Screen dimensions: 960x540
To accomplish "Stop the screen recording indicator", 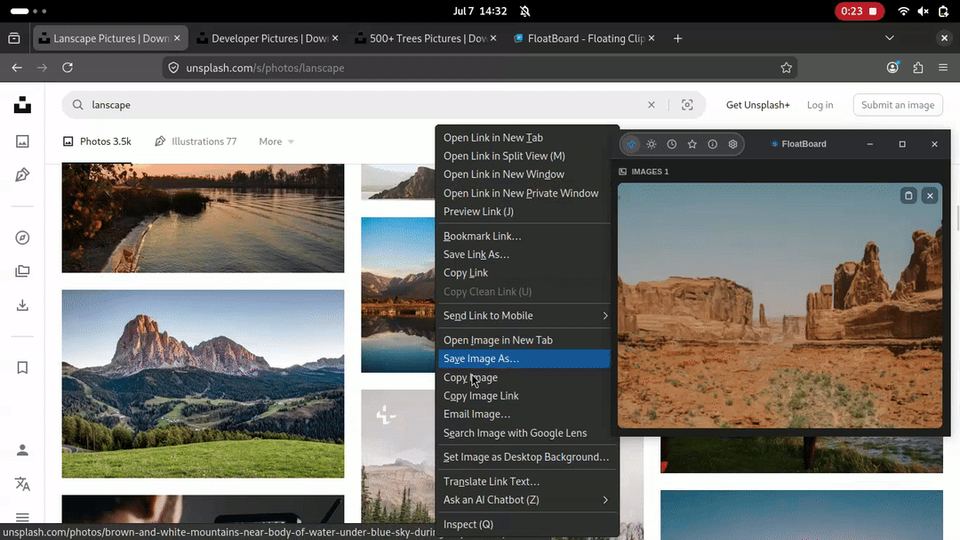I will click(860, 11).
